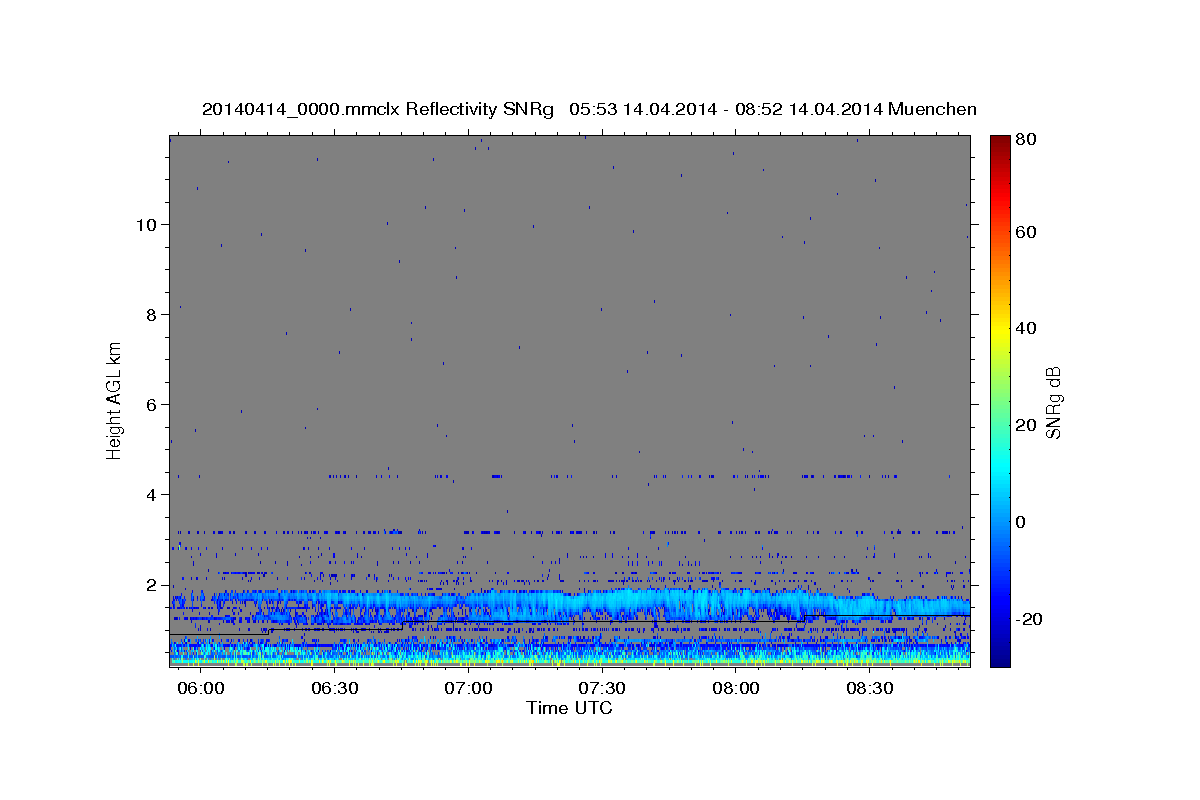The height and width of the screenshot is (800, 1200).
Task: Click the cyan cloud layer near 07:45
Action: pyautogui.click(x=669, y=604)
